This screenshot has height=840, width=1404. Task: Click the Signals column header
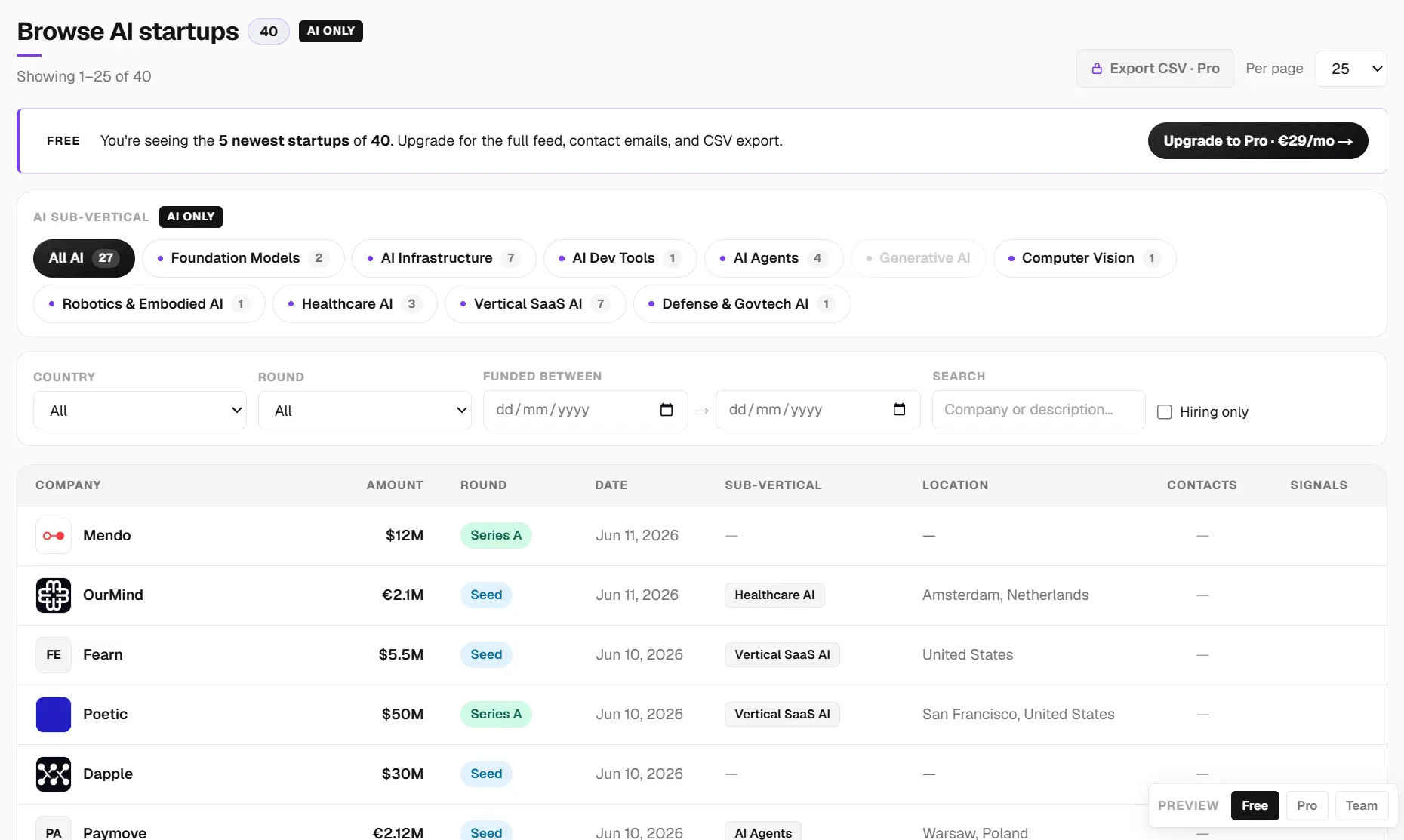[1318, 485]
